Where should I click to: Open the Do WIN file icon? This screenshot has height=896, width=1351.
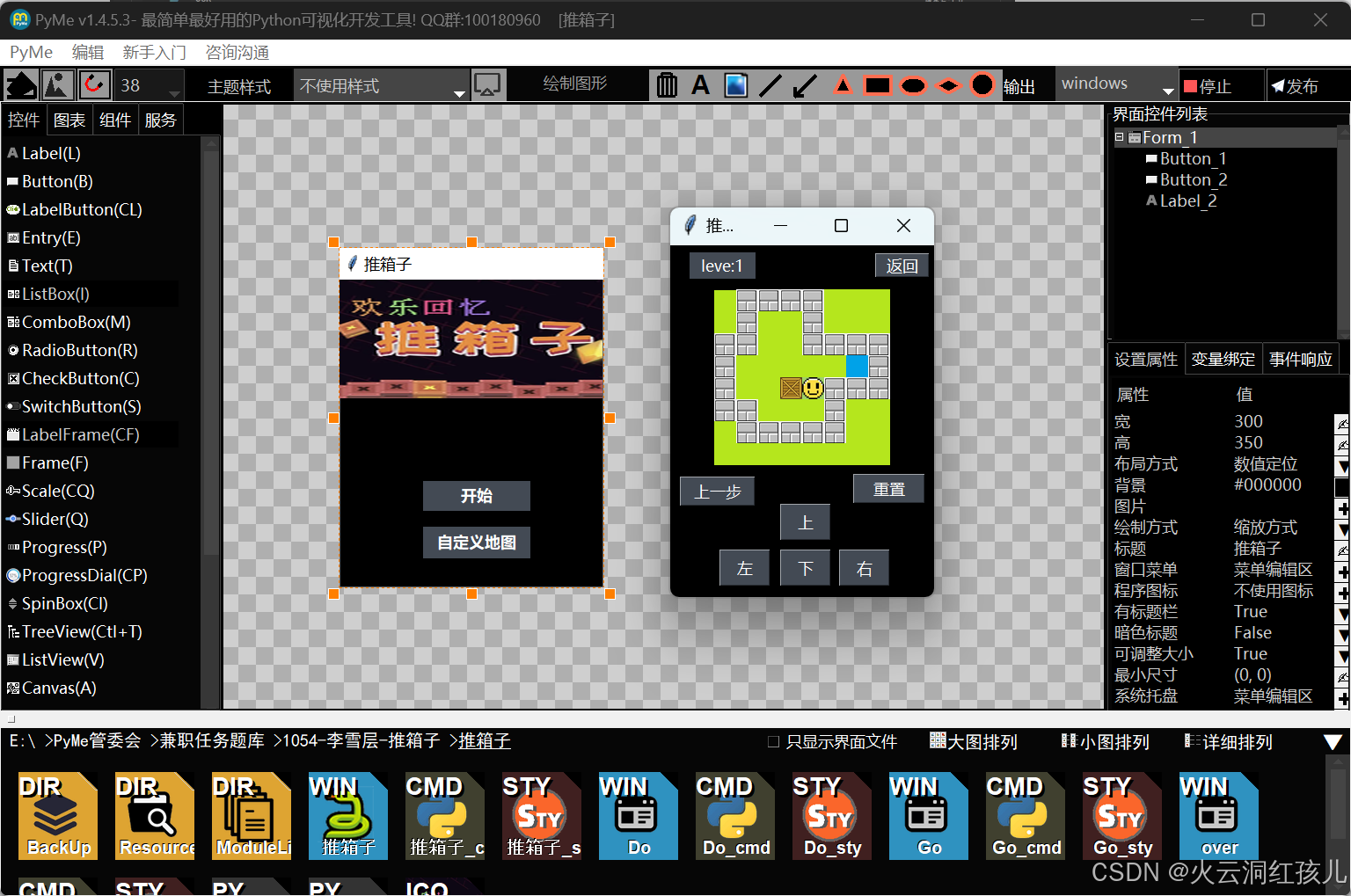pyautogui.click(x=639, y=816)
